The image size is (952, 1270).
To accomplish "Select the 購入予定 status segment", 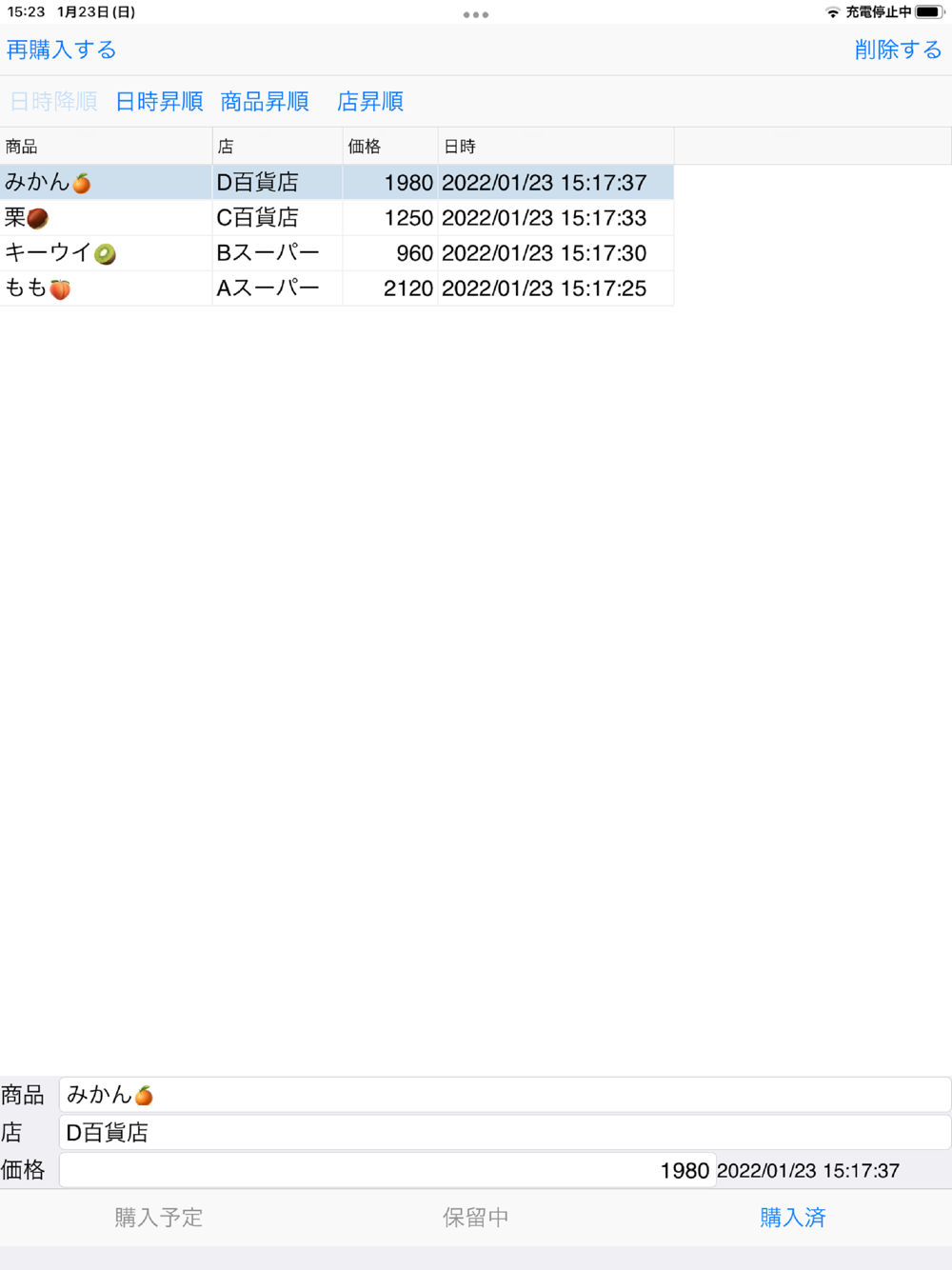I will (159, 1217).
